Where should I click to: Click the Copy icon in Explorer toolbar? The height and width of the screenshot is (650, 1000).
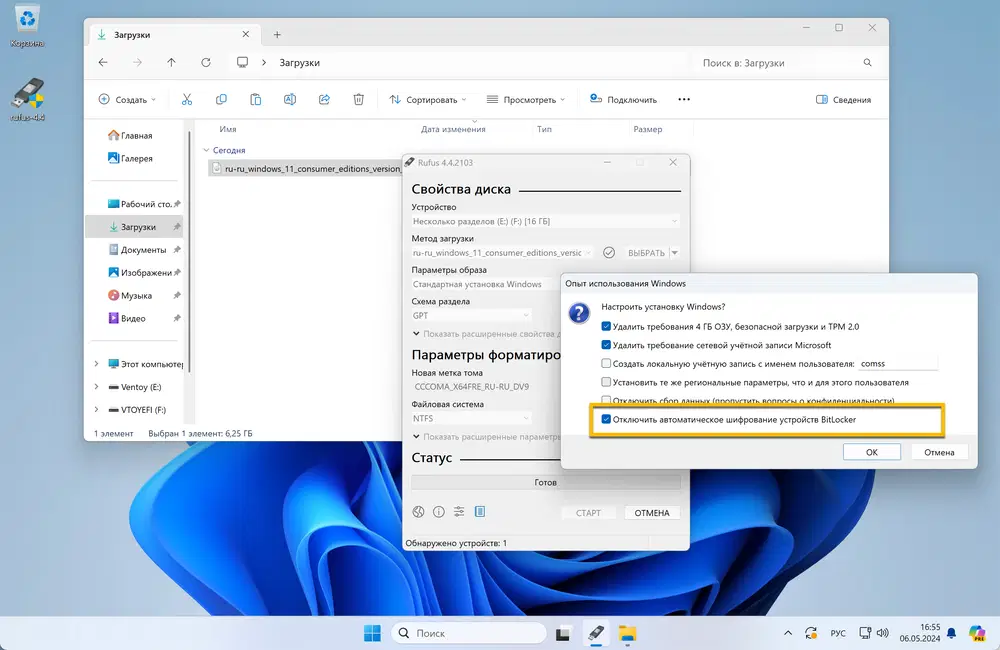click(221, 100)
